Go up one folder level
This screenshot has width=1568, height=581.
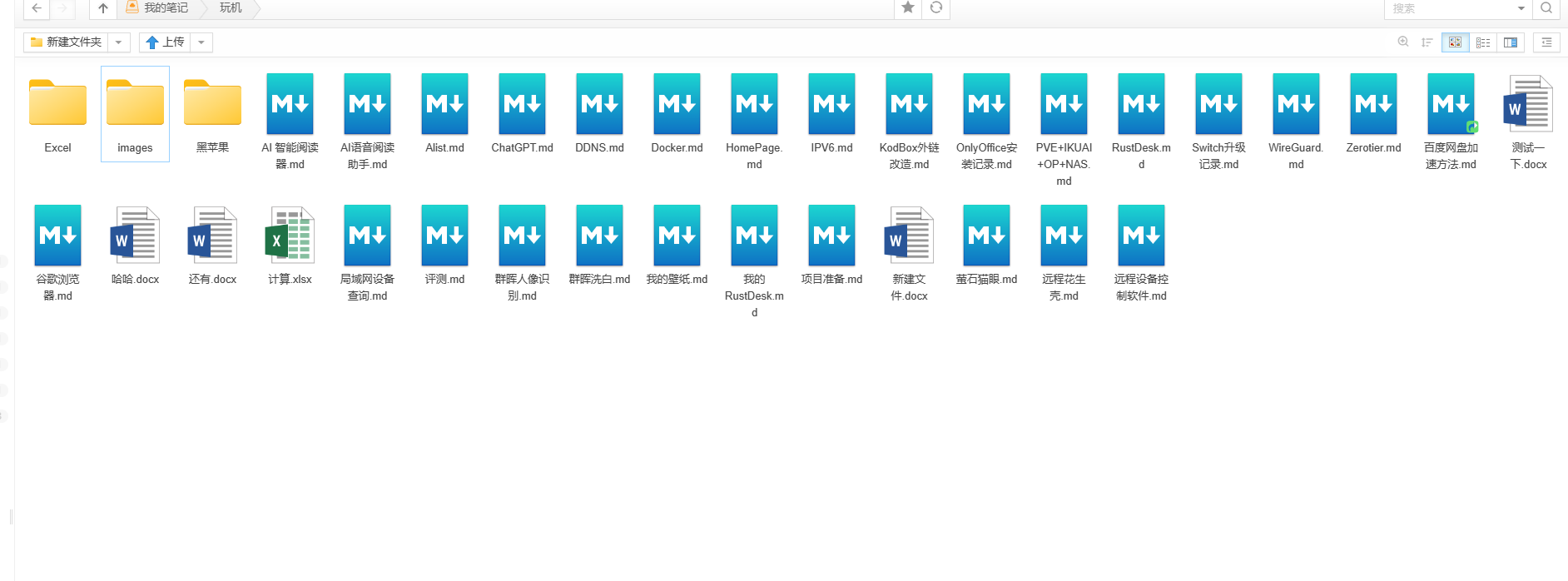[102, 8]
